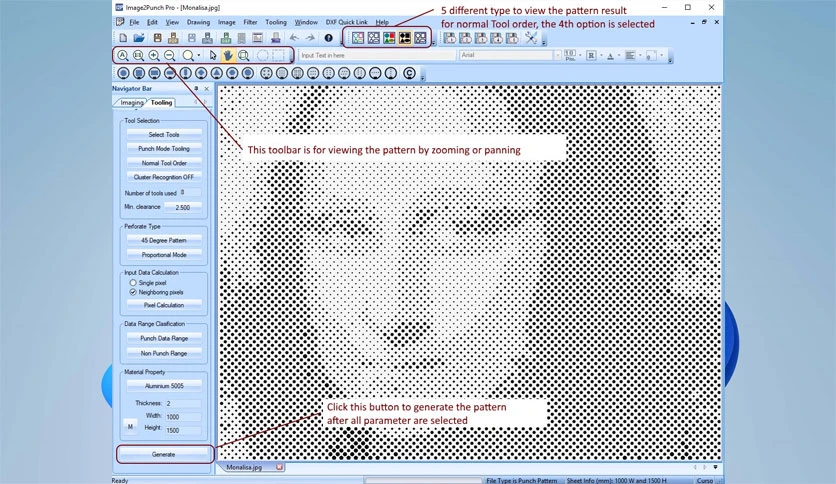Toggle the Proportional Mode button
The width and height of the screenshot is (836, 484).
[164, 255]
